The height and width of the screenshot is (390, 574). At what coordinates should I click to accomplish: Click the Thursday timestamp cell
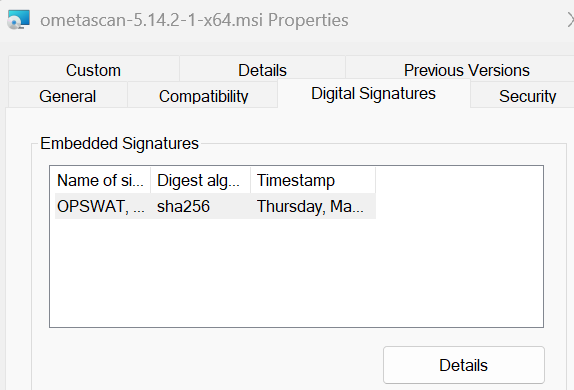click(310, 206)
